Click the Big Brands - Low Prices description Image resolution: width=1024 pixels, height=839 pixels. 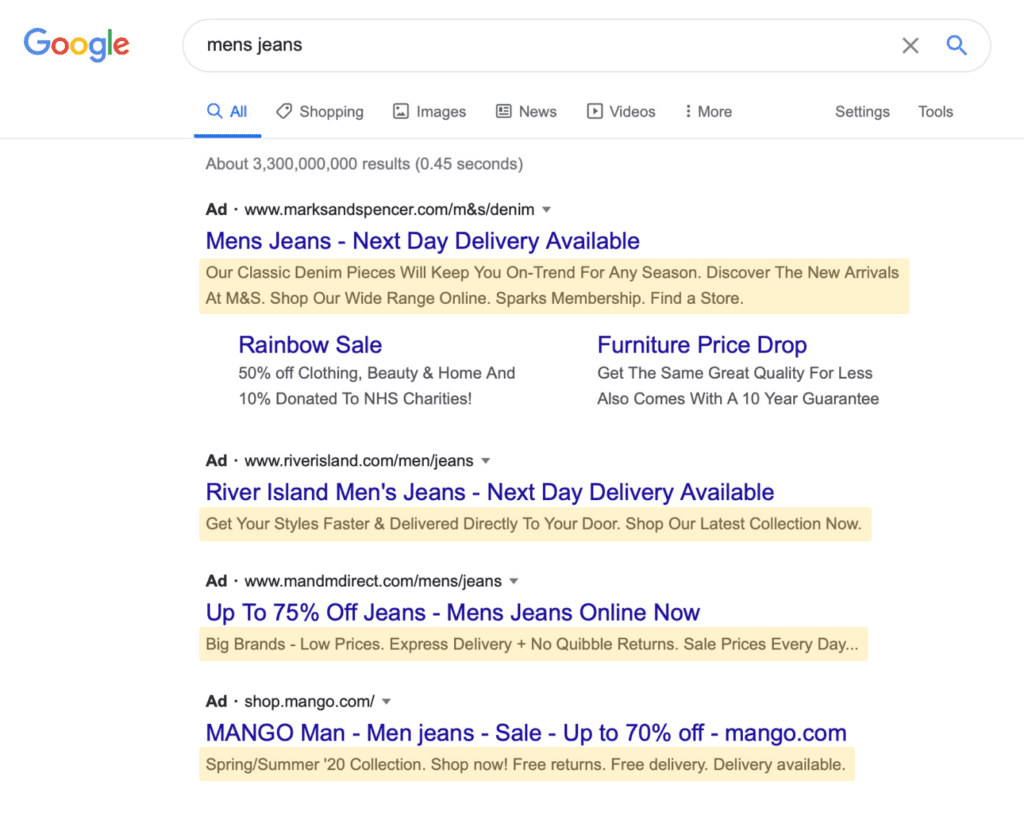pyautogui.click(x=533, y=644)
